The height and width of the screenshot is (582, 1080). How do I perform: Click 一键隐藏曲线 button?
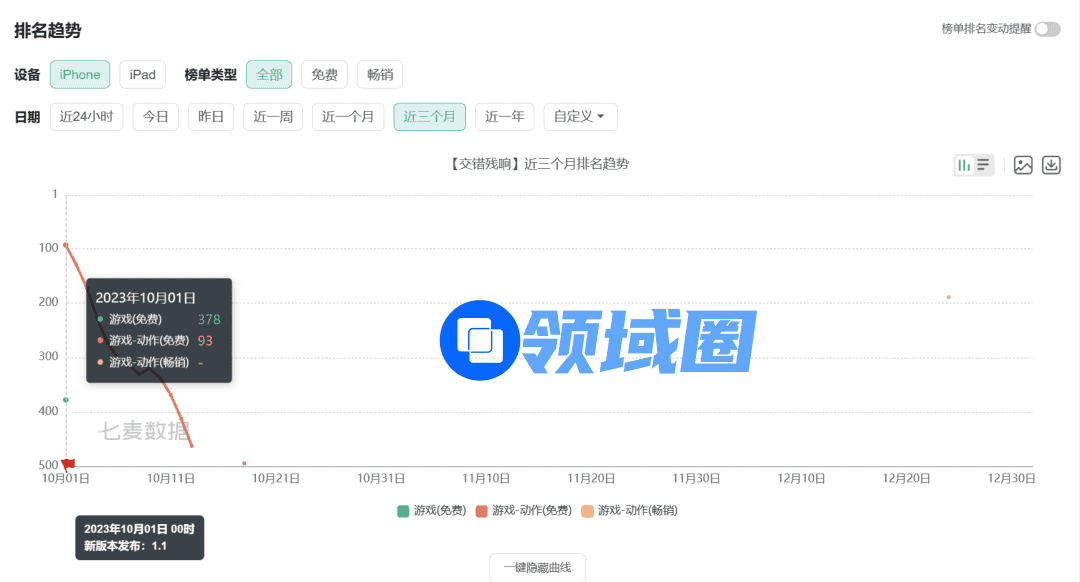tap(537, 567)
